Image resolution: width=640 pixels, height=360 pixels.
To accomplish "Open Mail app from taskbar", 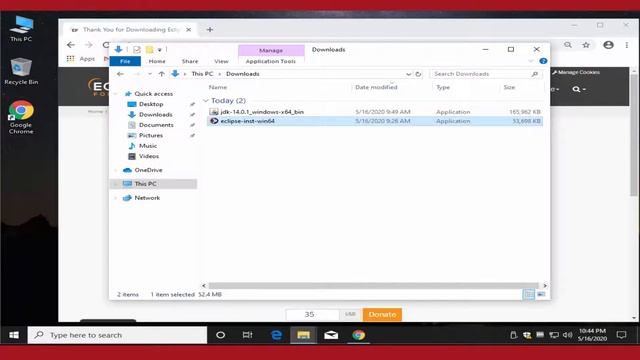I will point(331,335).
